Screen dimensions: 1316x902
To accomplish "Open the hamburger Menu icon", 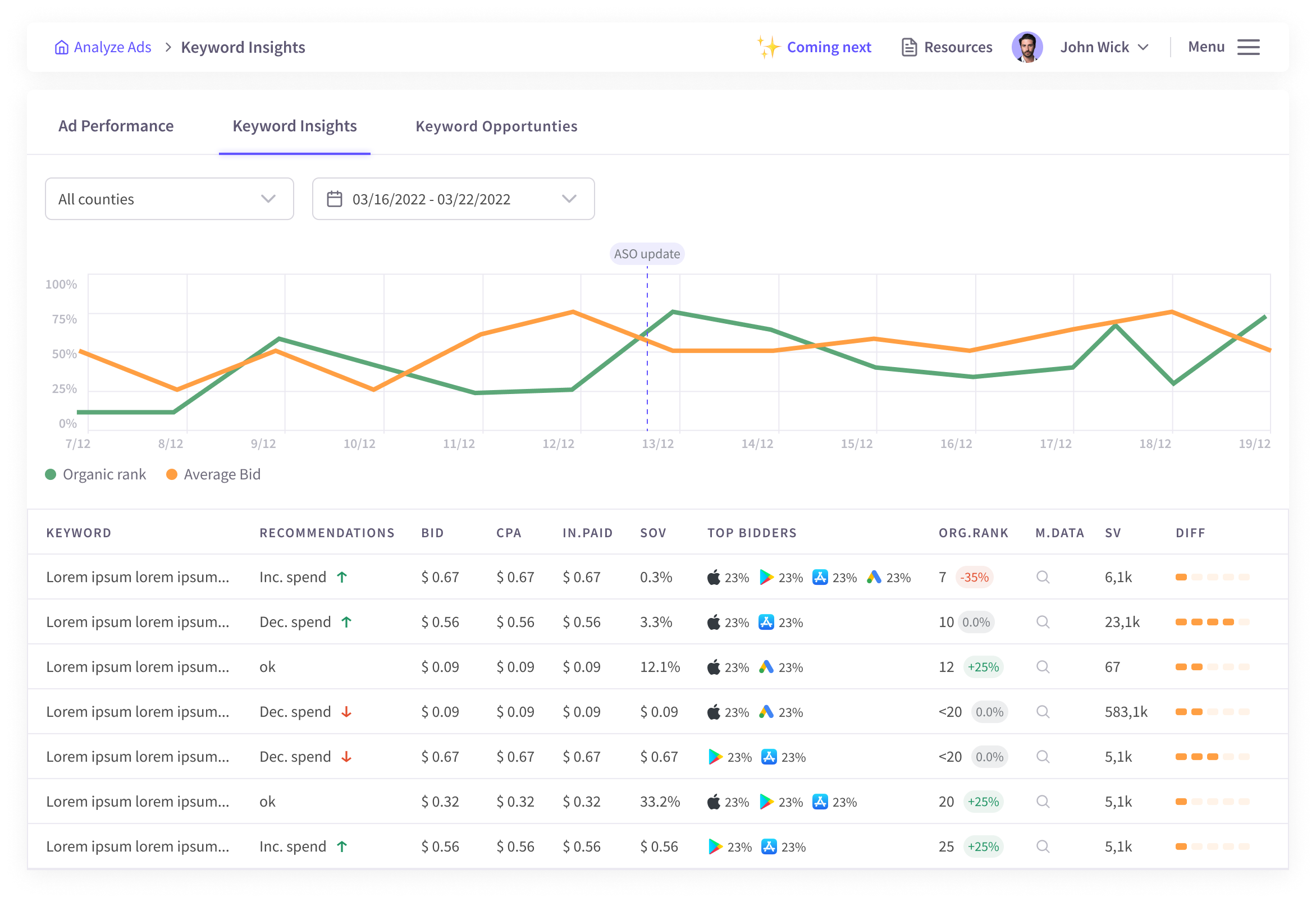I will (x=1248, y=47).
